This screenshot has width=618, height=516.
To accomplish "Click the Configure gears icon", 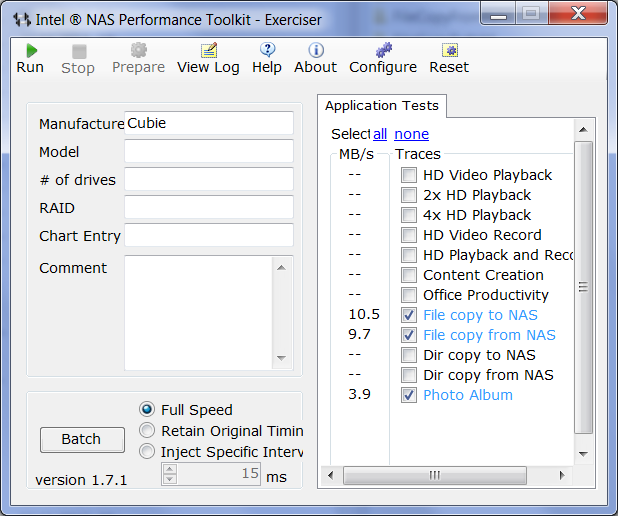I will tap(383, 50).
